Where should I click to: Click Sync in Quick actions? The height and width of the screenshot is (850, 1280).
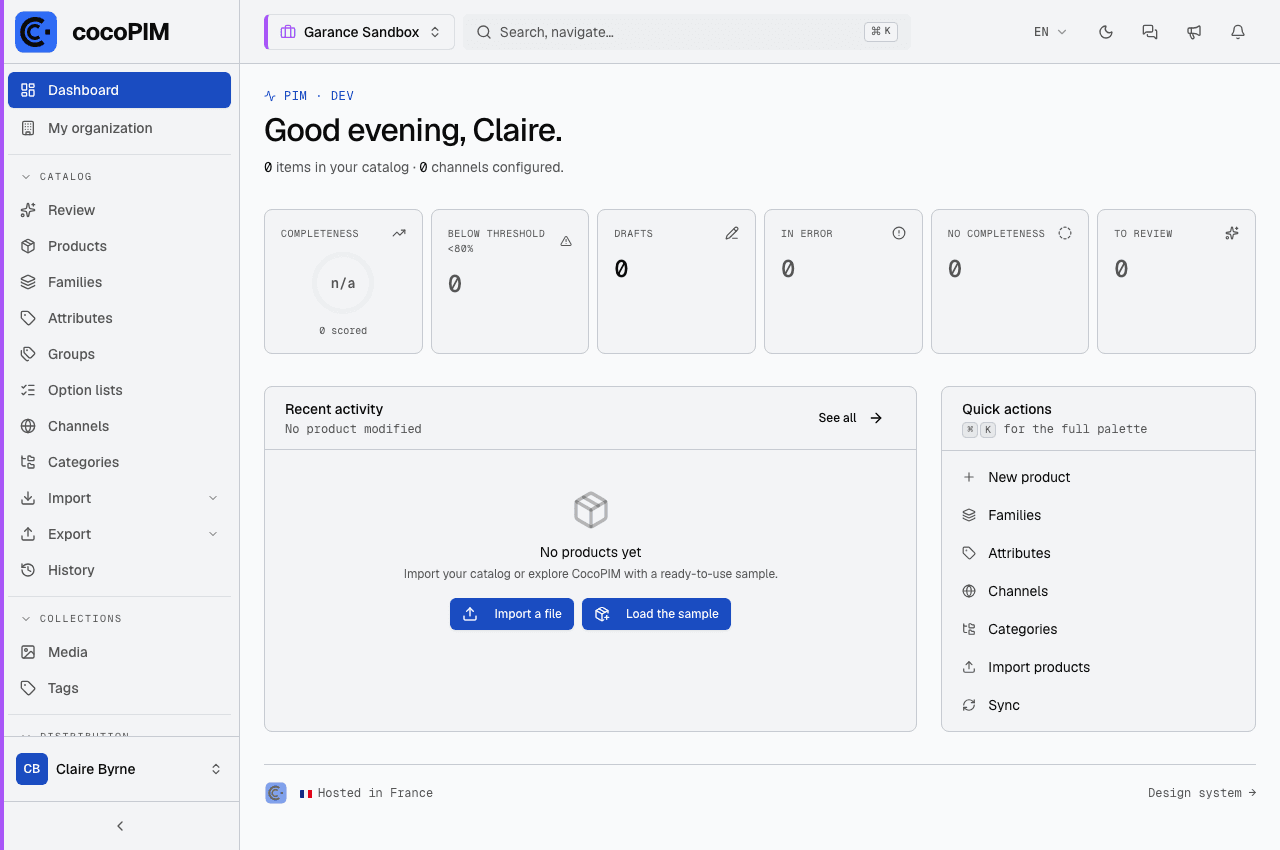pyautogui.click(x=1098, y=705)
